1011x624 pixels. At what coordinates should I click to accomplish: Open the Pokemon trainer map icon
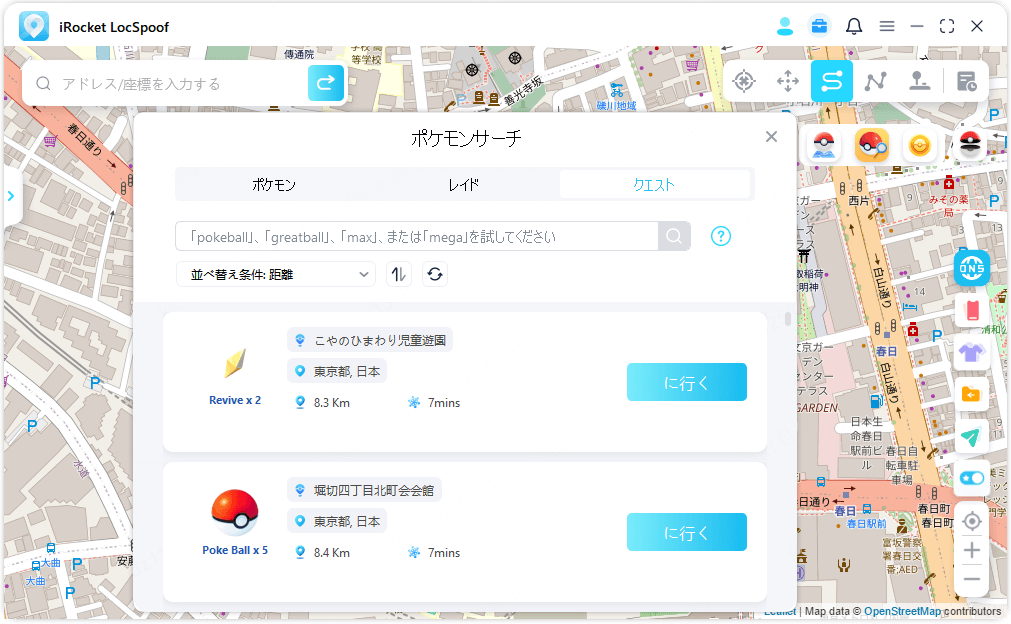(x=824, y=145)
